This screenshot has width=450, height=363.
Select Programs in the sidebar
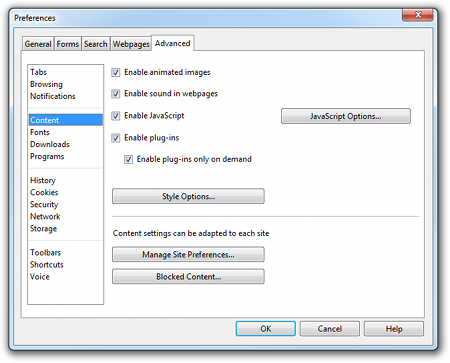click(66, 156)
